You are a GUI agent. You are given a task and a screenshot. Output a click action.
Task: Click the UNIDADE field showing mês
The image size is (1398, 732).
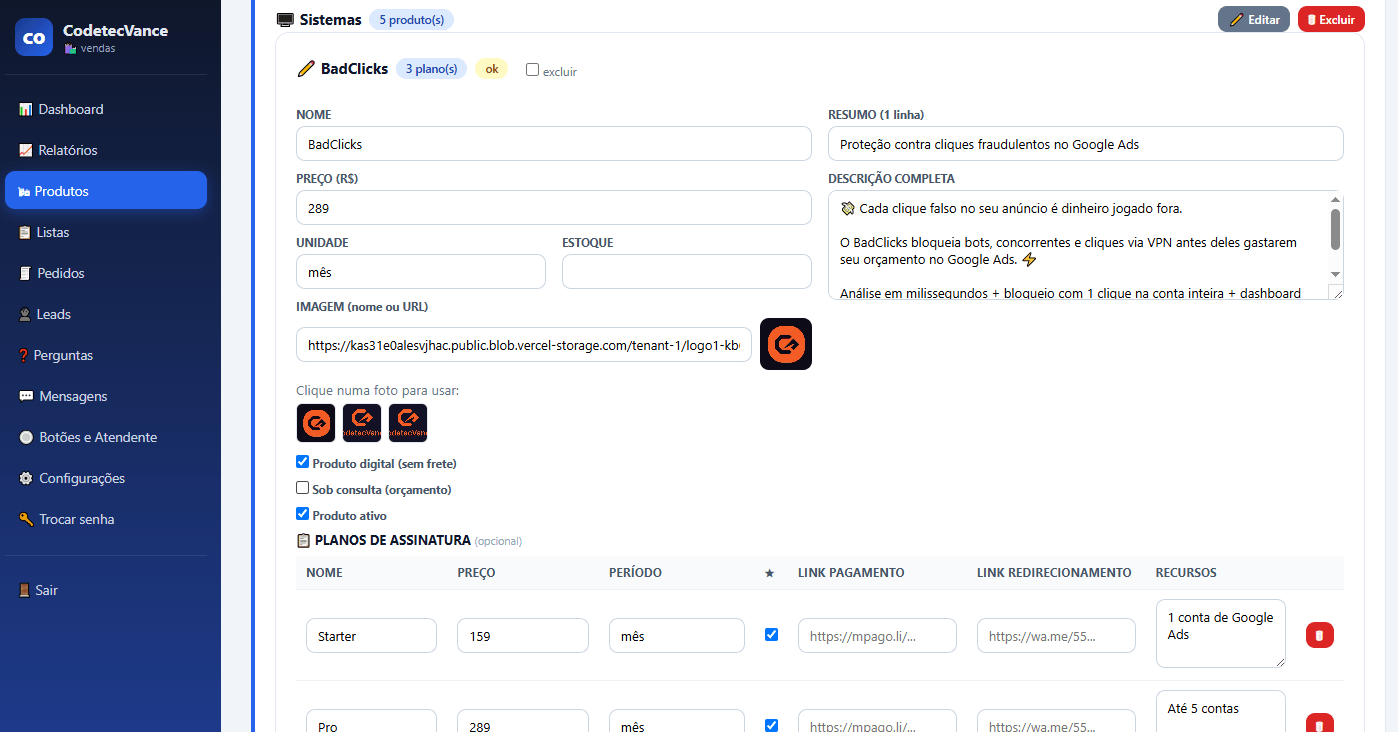(x=421, y=272)
